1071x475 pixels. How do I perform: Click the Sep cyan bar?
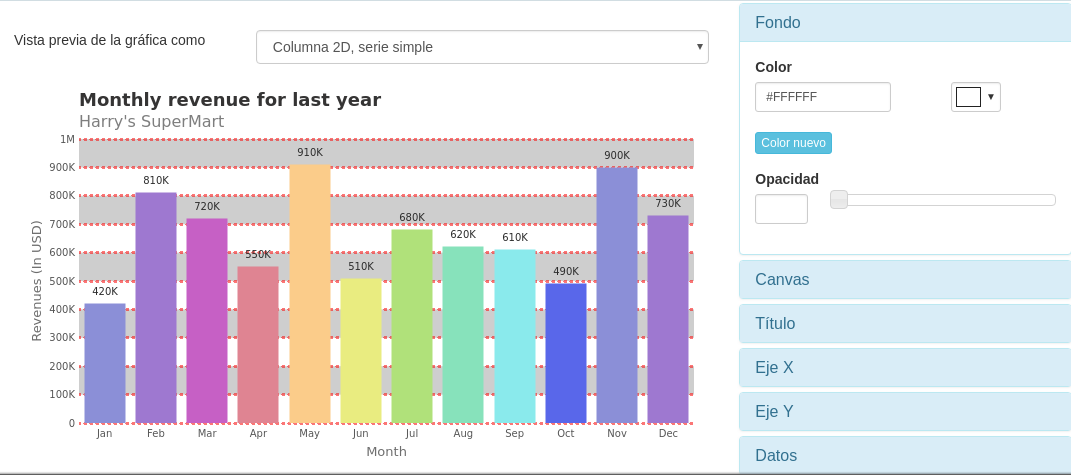pos(515,336)
